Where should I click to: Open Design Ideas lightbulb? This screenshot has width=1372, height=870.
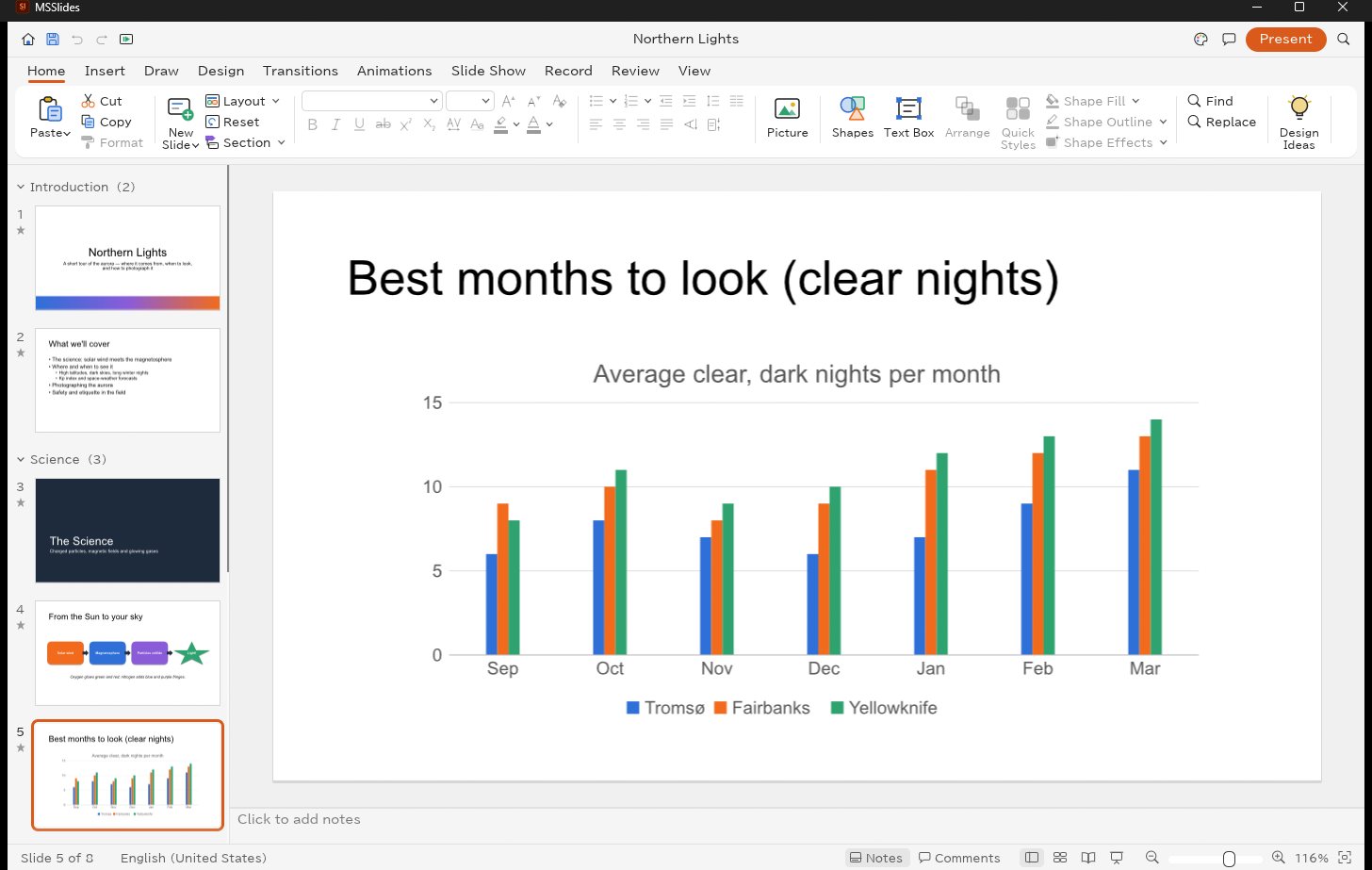pos(1299,123)
